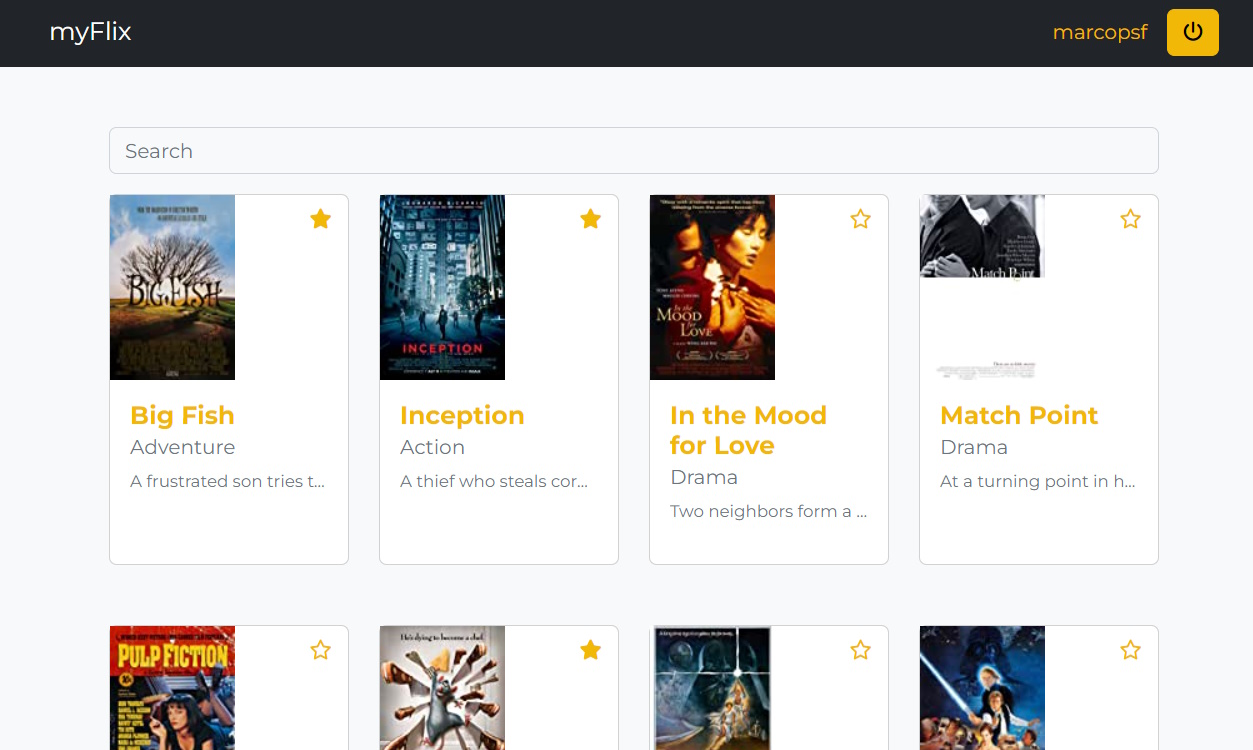1253x750 pixels.
Task: Select In the Mood for Love title
Action: [x=748, y=430]
